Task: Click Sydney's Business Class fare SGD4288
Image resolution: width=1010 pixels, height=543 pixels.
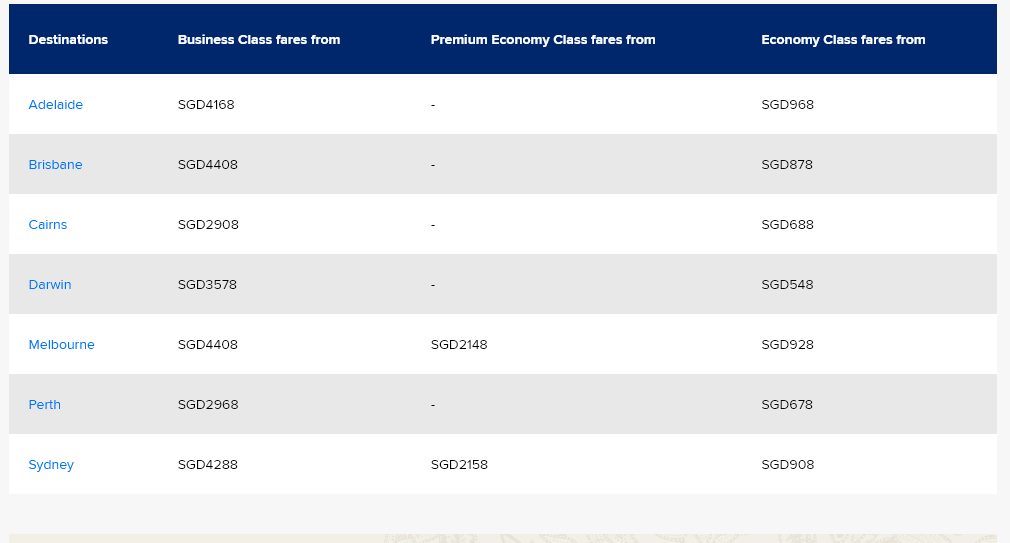Action: tap(208, 465)
